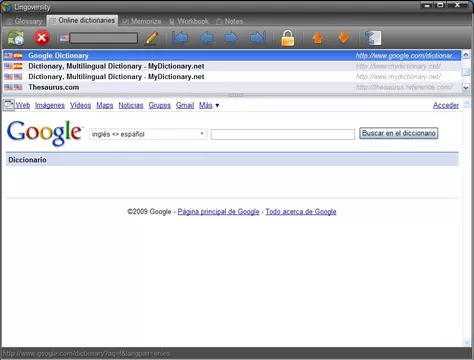Click the Imágenes link

(x=50, y=105)
